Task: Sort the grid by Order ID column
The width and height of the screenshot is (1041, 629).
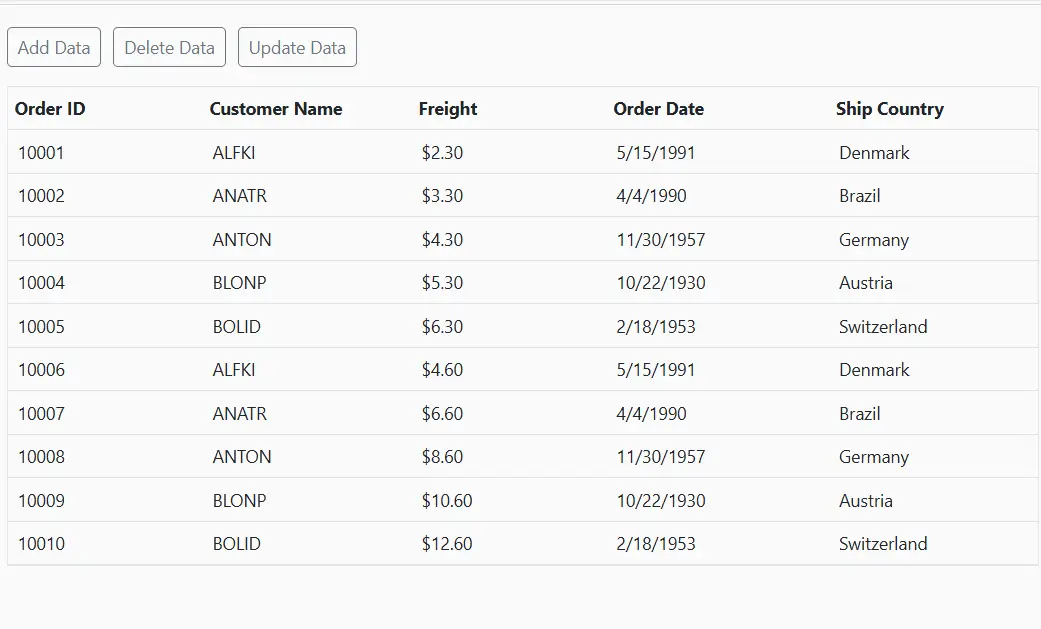Action: [50, 108]
